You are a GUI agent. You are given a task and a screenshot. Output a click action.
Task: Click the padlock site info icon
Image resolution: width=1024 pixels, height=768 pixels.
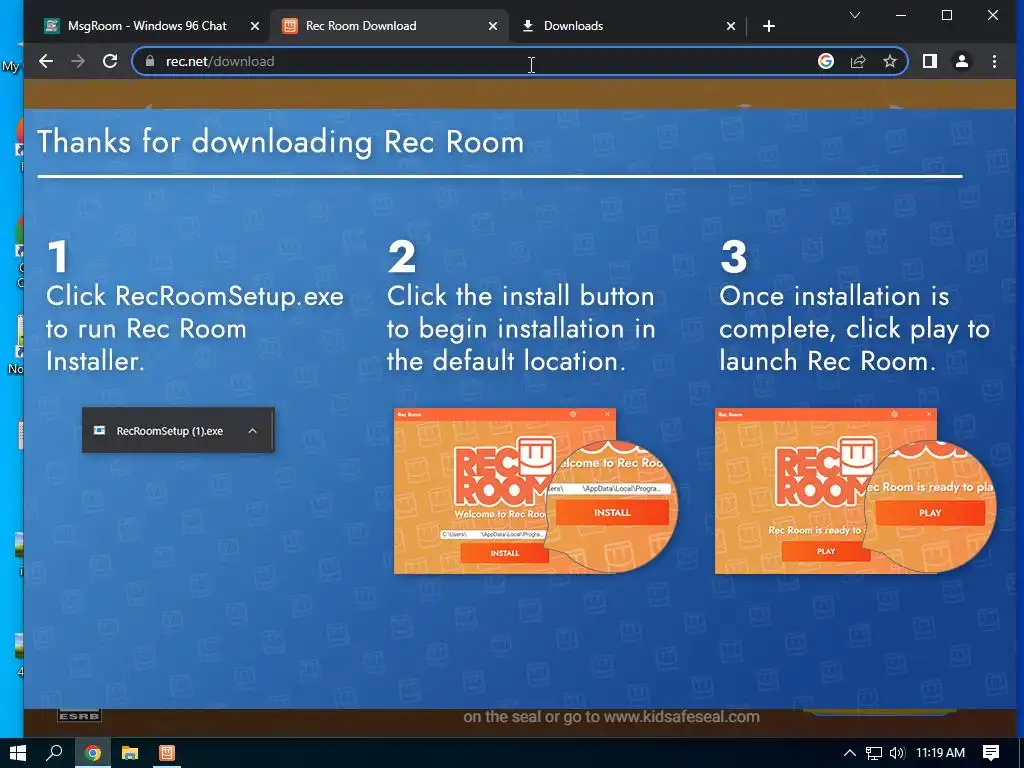pyautogui.click(x=150, y=61)
